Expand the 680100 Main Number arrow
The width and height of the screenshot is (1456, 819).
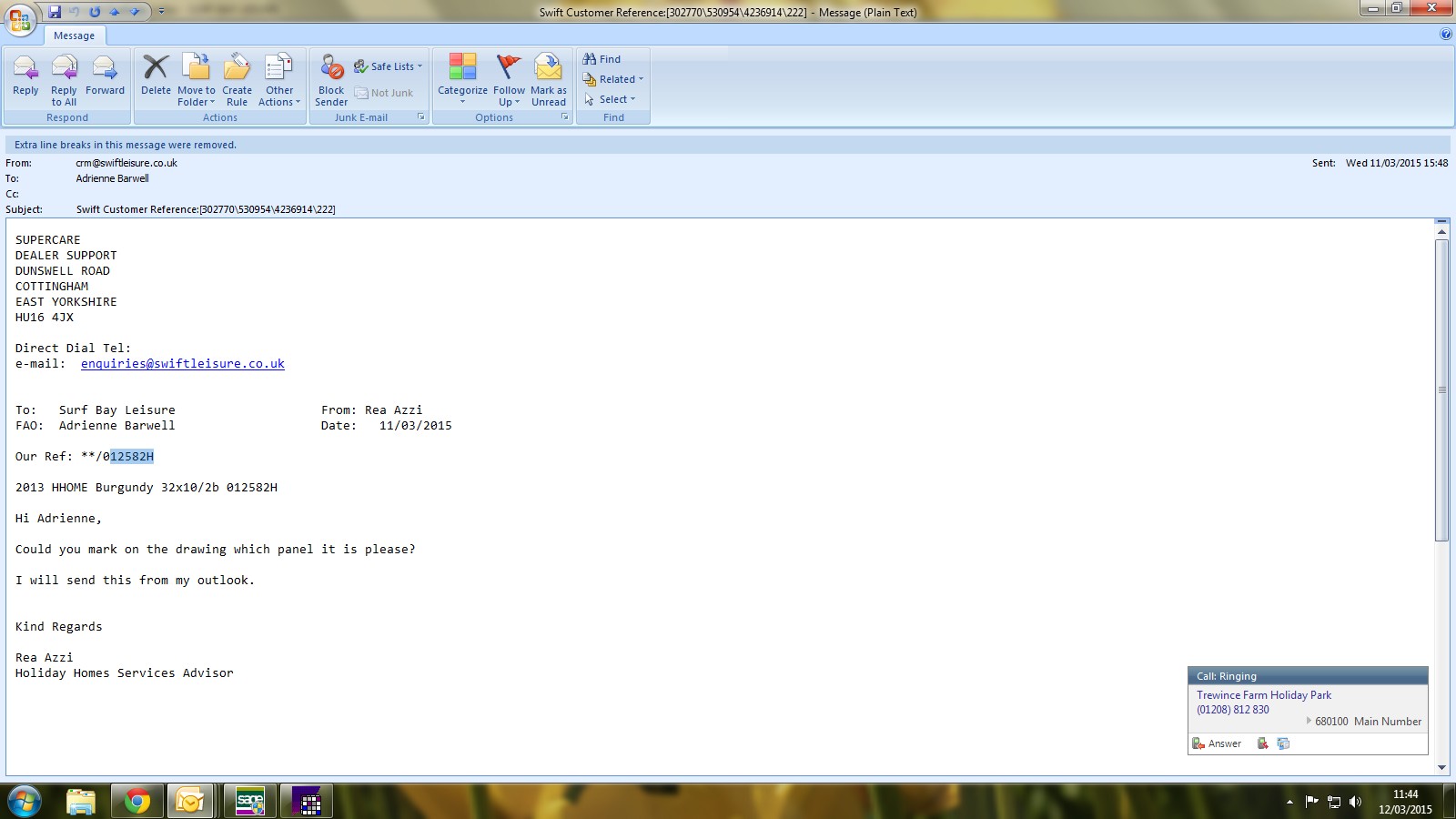(x=1309, y=721)
